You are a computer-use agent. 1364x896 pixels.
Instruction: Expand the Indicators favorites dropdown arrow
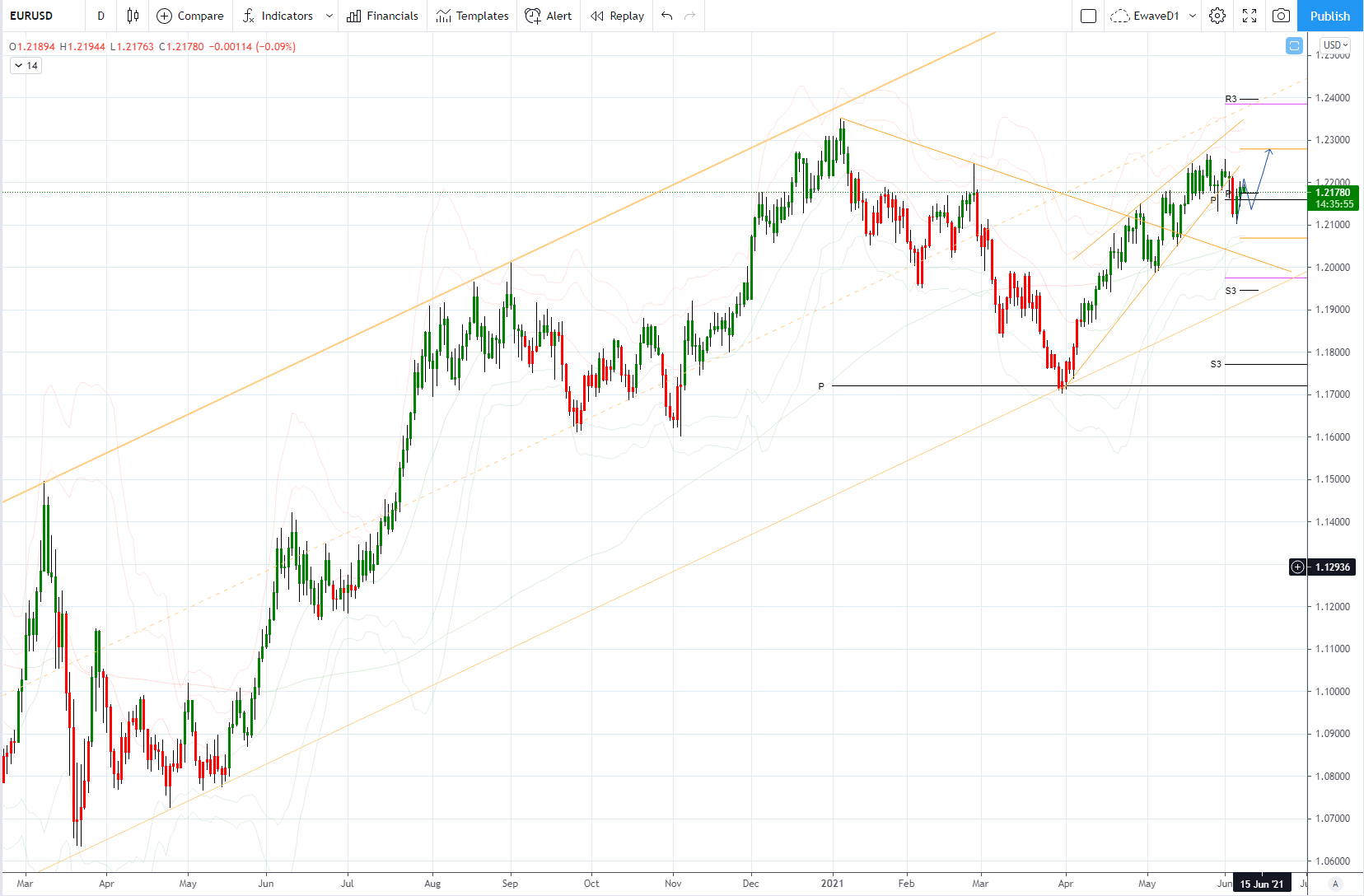coord(329,16)
